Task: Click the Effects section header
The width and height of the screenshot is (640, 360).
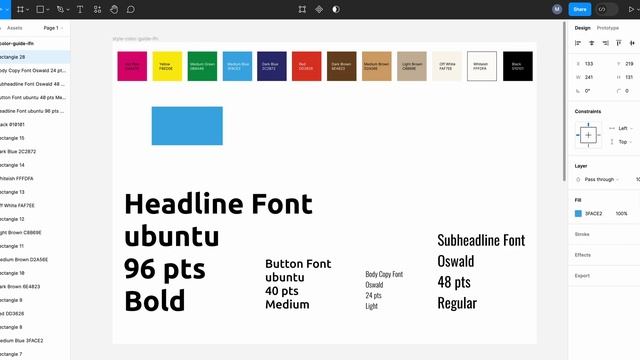Action: pos(582,255)
